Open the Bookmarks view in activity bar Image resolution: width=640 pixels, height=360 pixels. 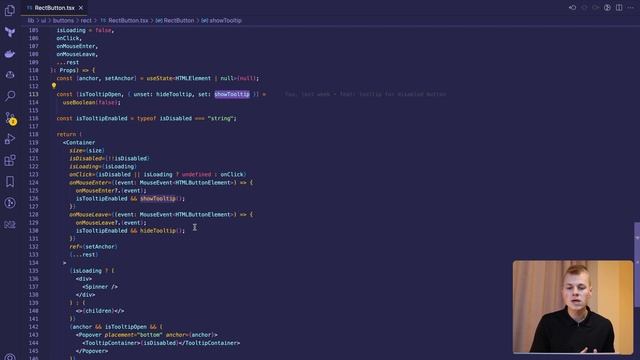coord(10,182)
